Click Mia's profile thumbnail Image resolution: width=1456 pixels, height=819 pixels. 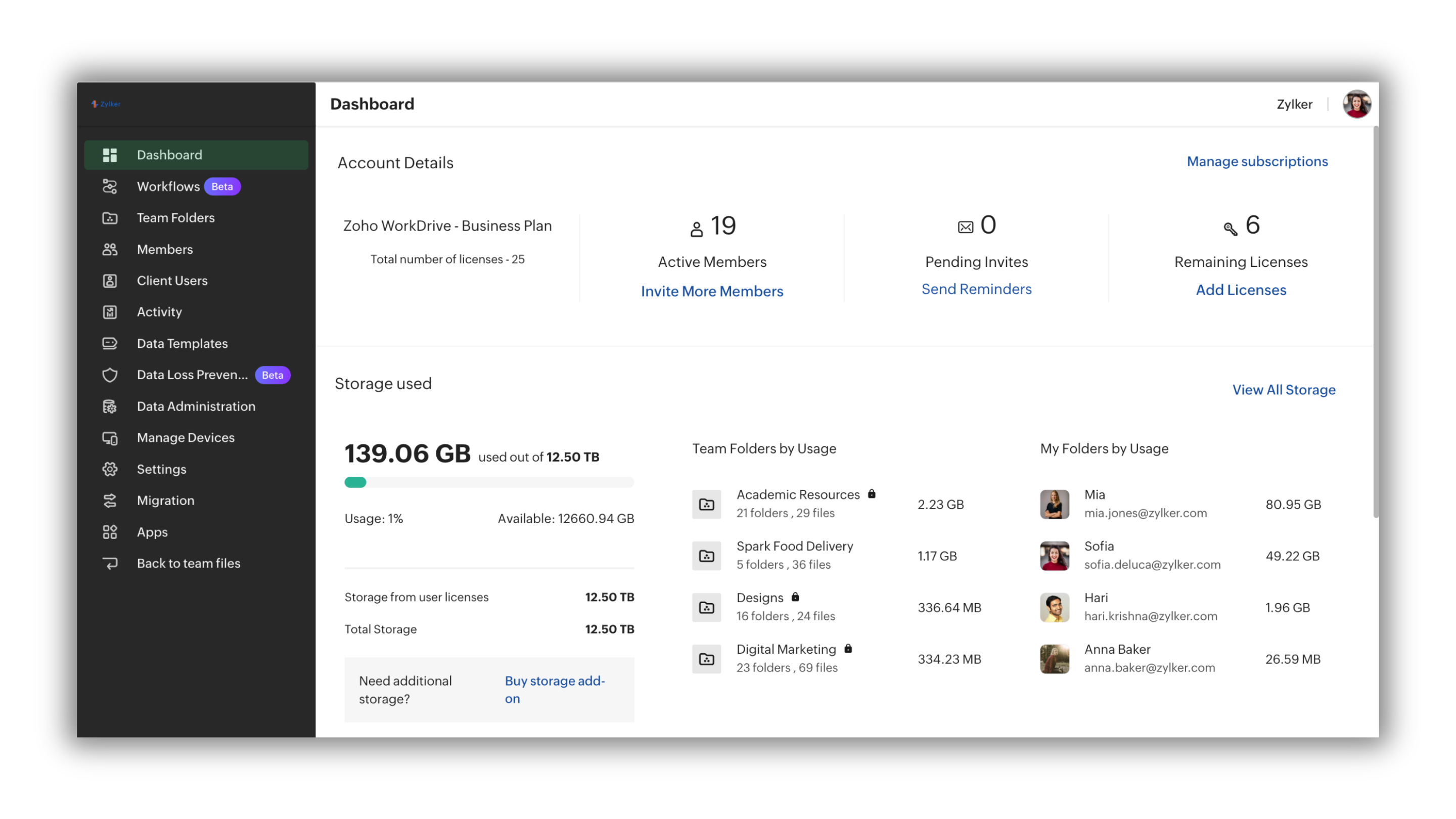pyautogui.click(x=1054, y=504)
